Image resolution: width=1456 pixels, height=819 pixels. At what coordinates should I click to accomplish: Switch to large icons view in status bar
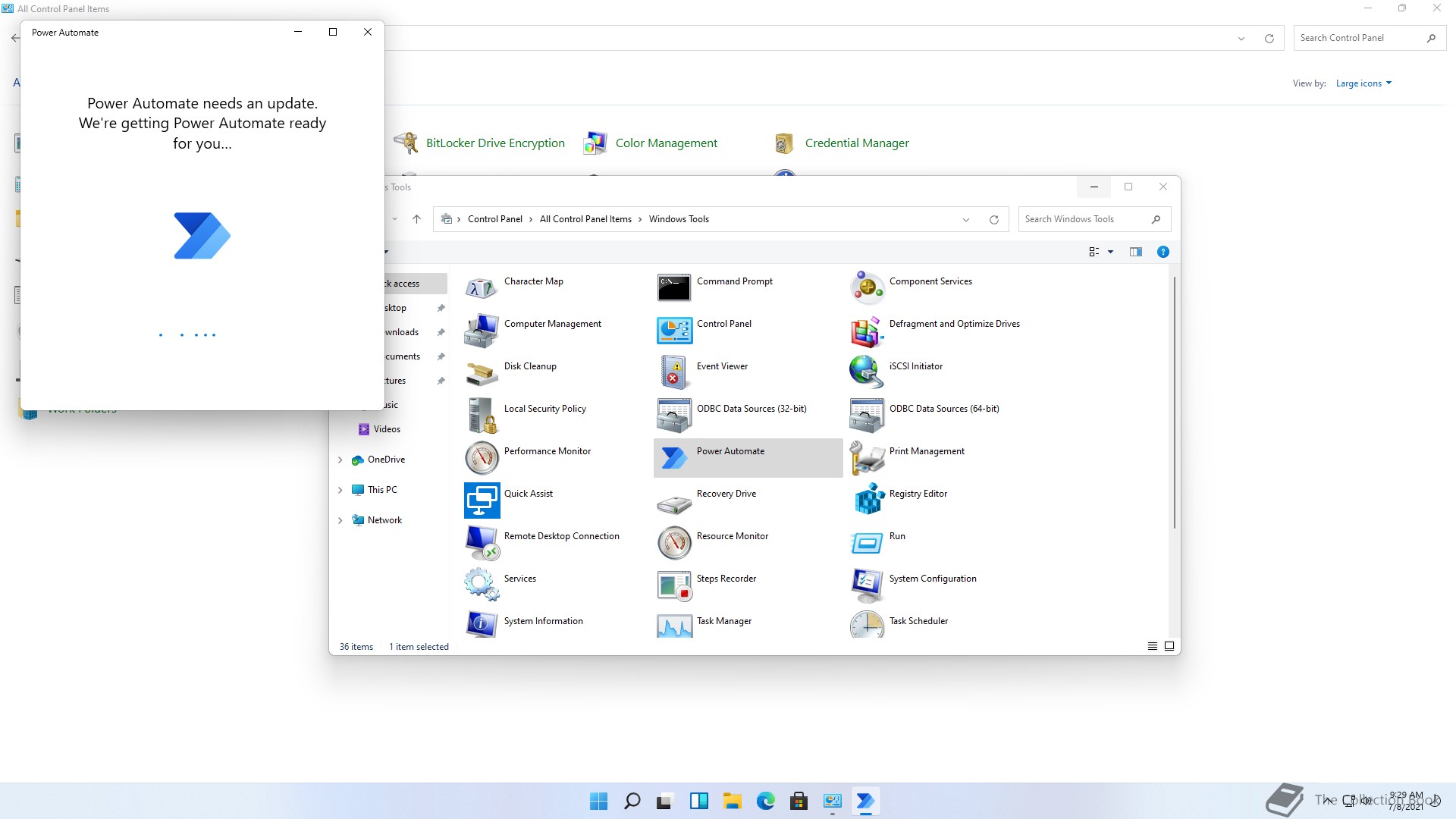coord(1169,646)
